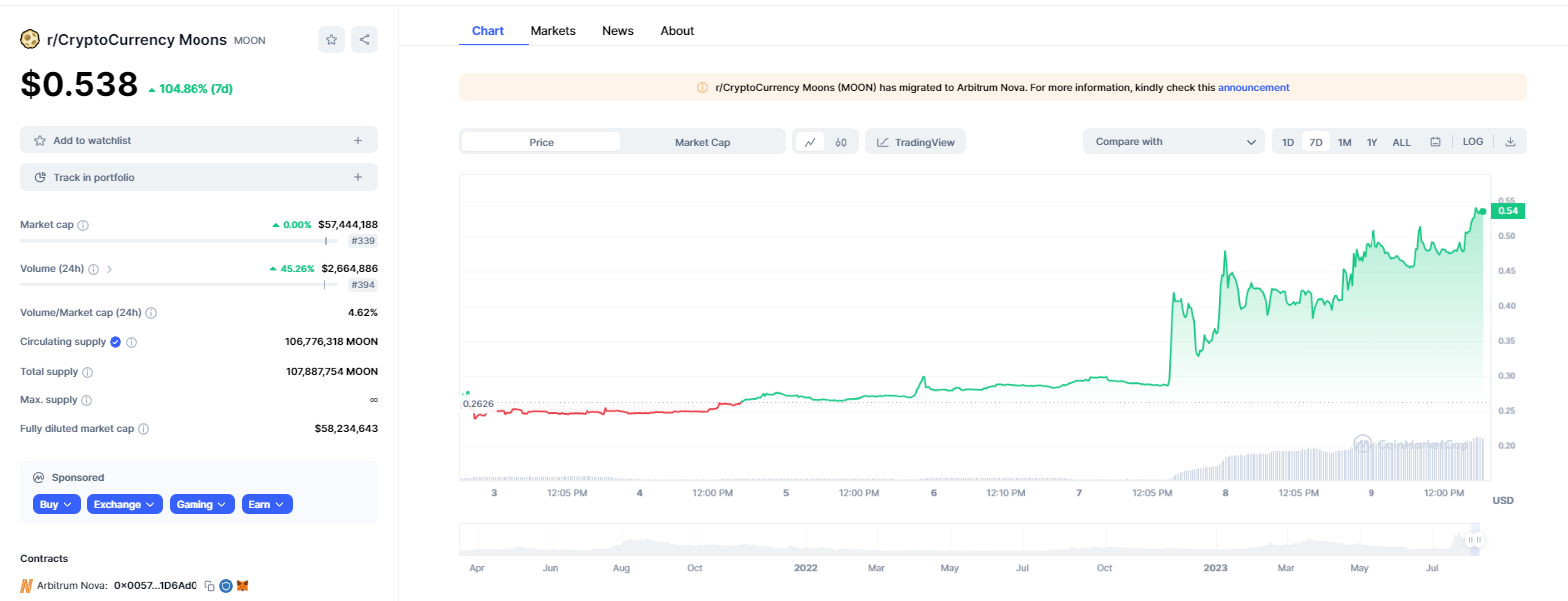Go to the News tab
Screen dimensions: 1568x601
[617, 31]
